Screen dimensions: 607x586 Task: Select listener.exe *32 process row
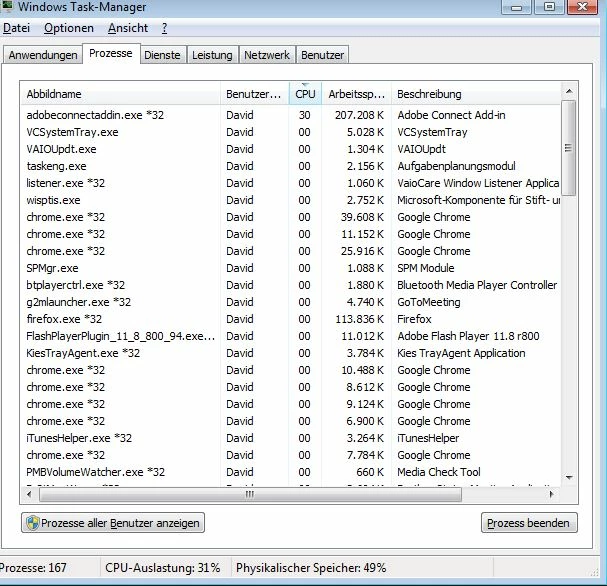(290, 183)
